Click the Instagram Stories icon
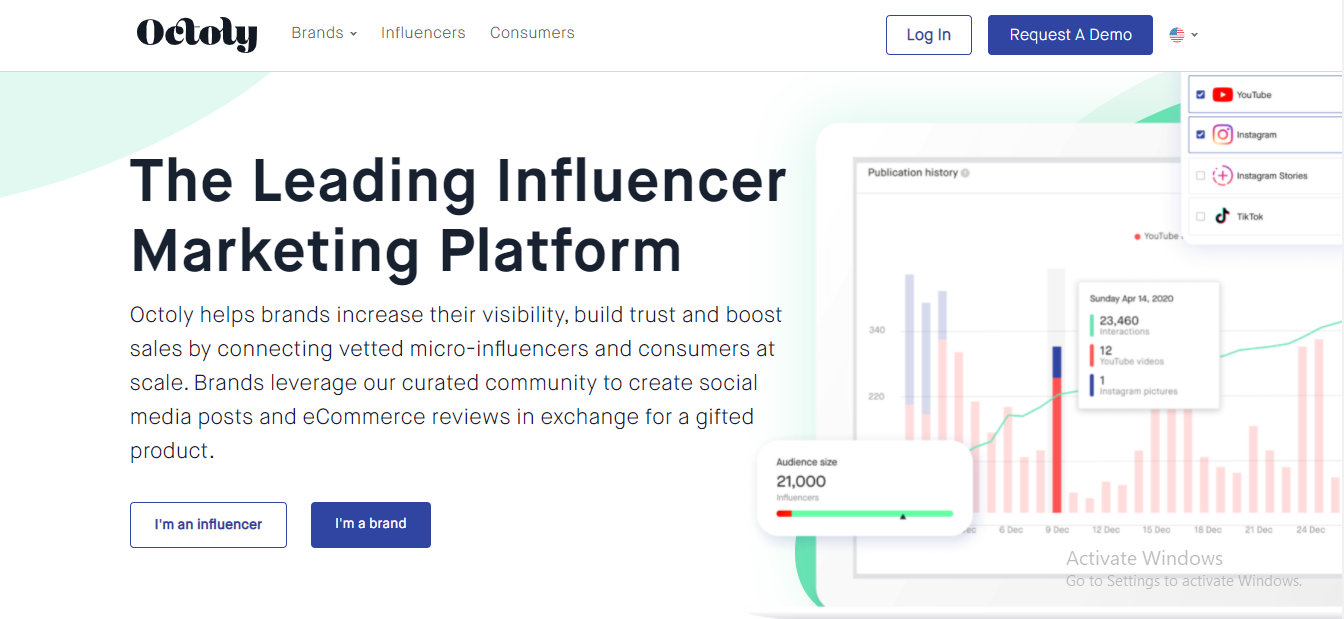 click(x=1222, y=176)
